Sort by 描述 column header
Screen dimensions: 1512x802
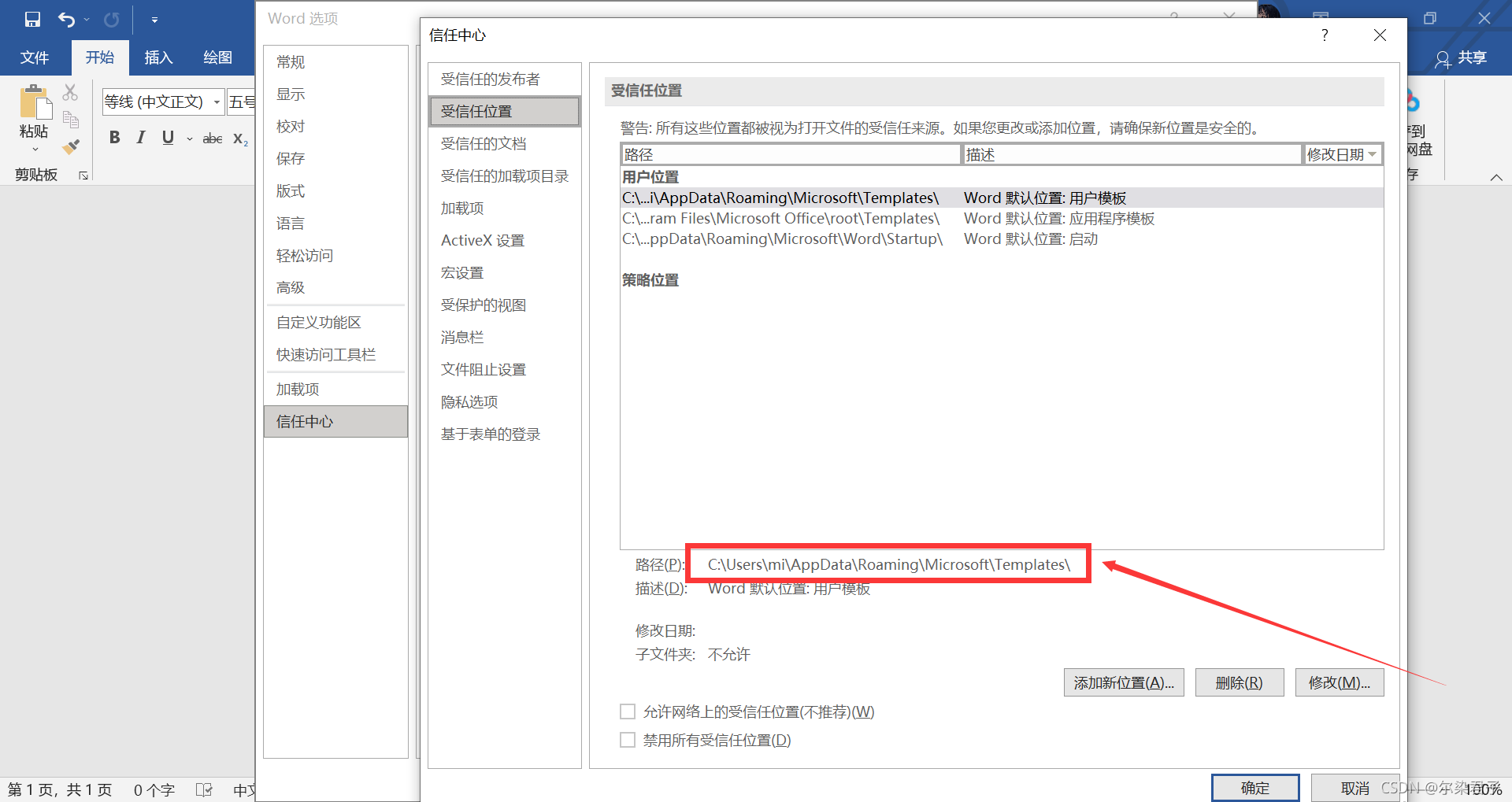tap(1132, 155)
